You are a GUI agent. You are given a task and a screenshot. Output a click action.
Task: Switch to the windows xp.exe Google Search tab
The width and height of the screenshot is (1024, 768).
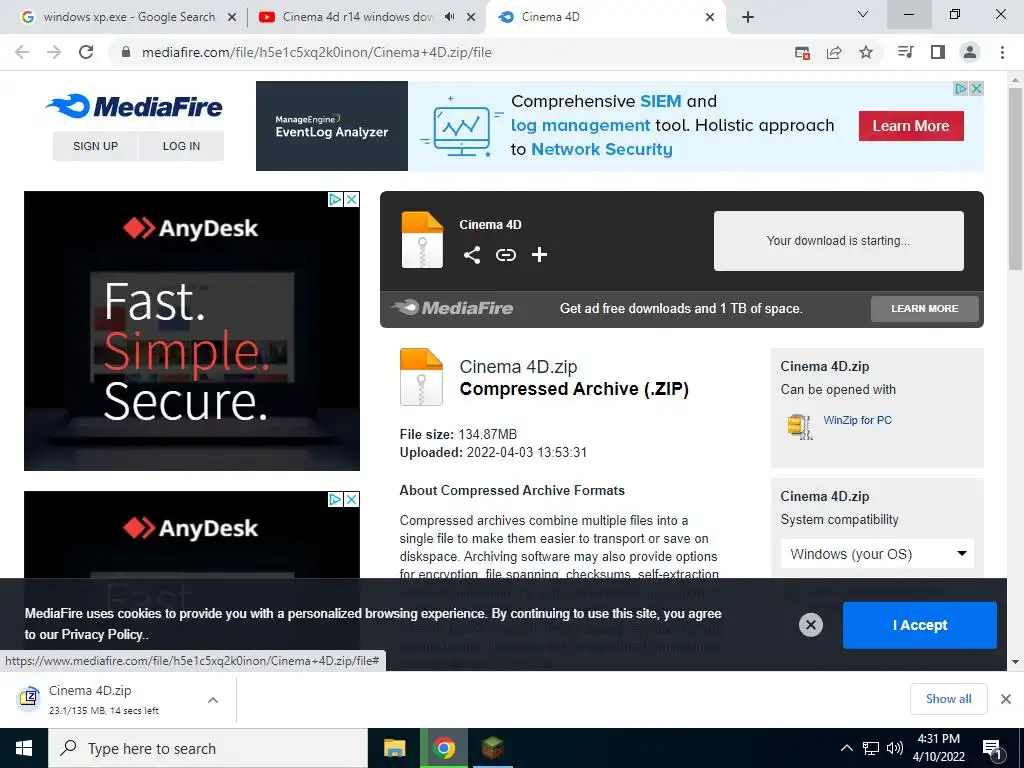point(129,17)
